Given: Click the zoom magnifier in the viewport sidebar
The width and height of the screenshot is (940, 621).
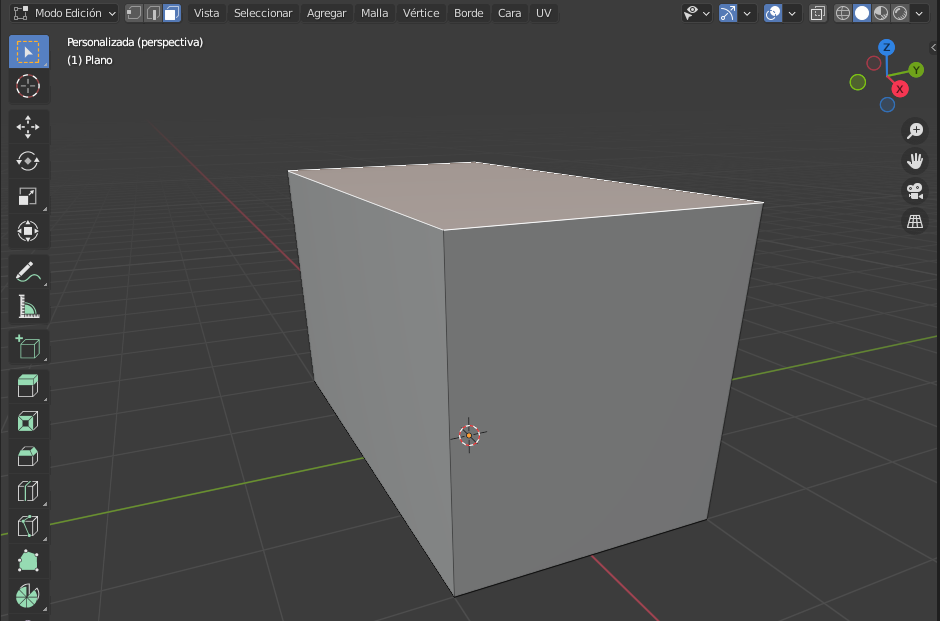Looking at the screenshot, I should pos(915,130).
